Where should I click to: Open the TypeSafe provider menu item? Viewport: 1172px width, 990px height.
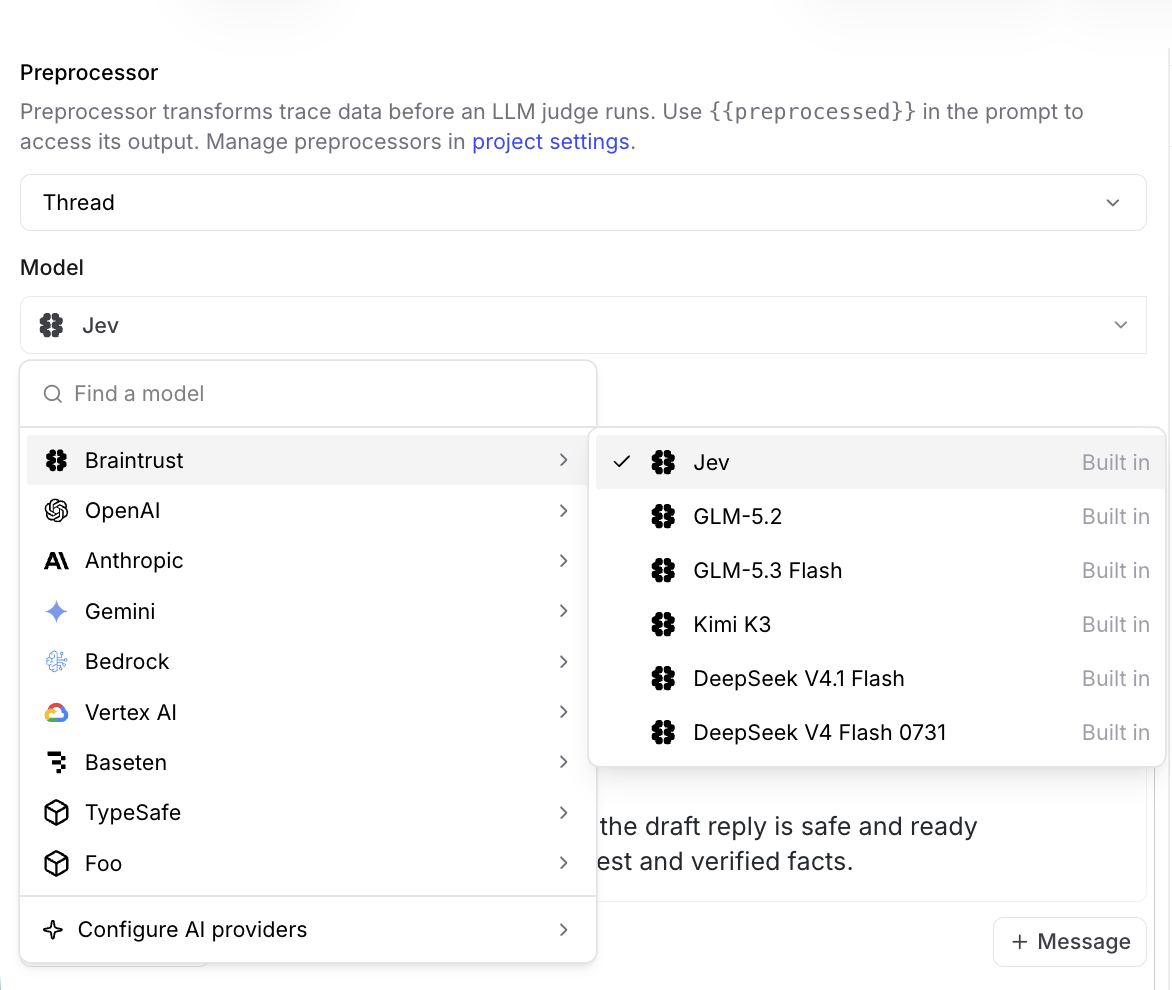point(308,812)
